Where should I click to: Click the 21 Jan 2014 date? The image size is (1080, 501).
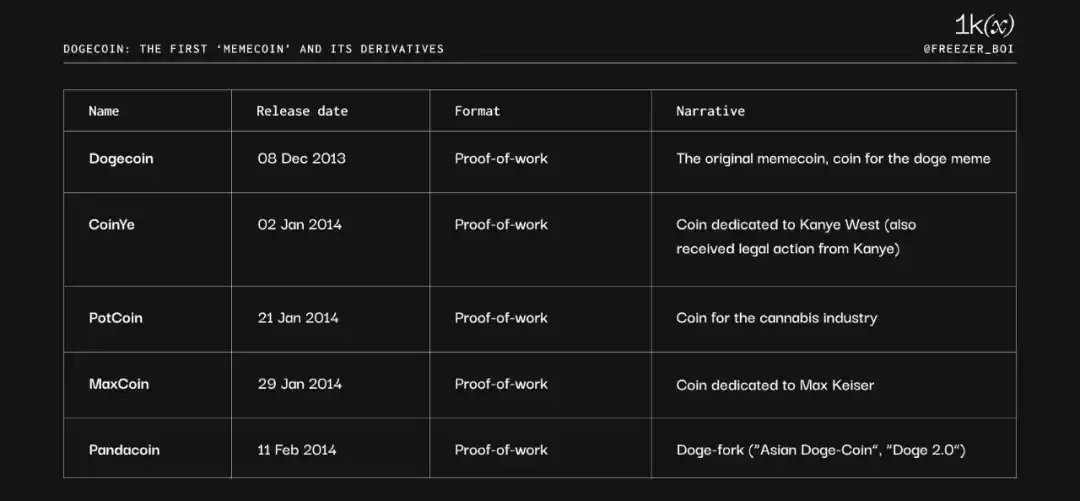pos(298,318)
